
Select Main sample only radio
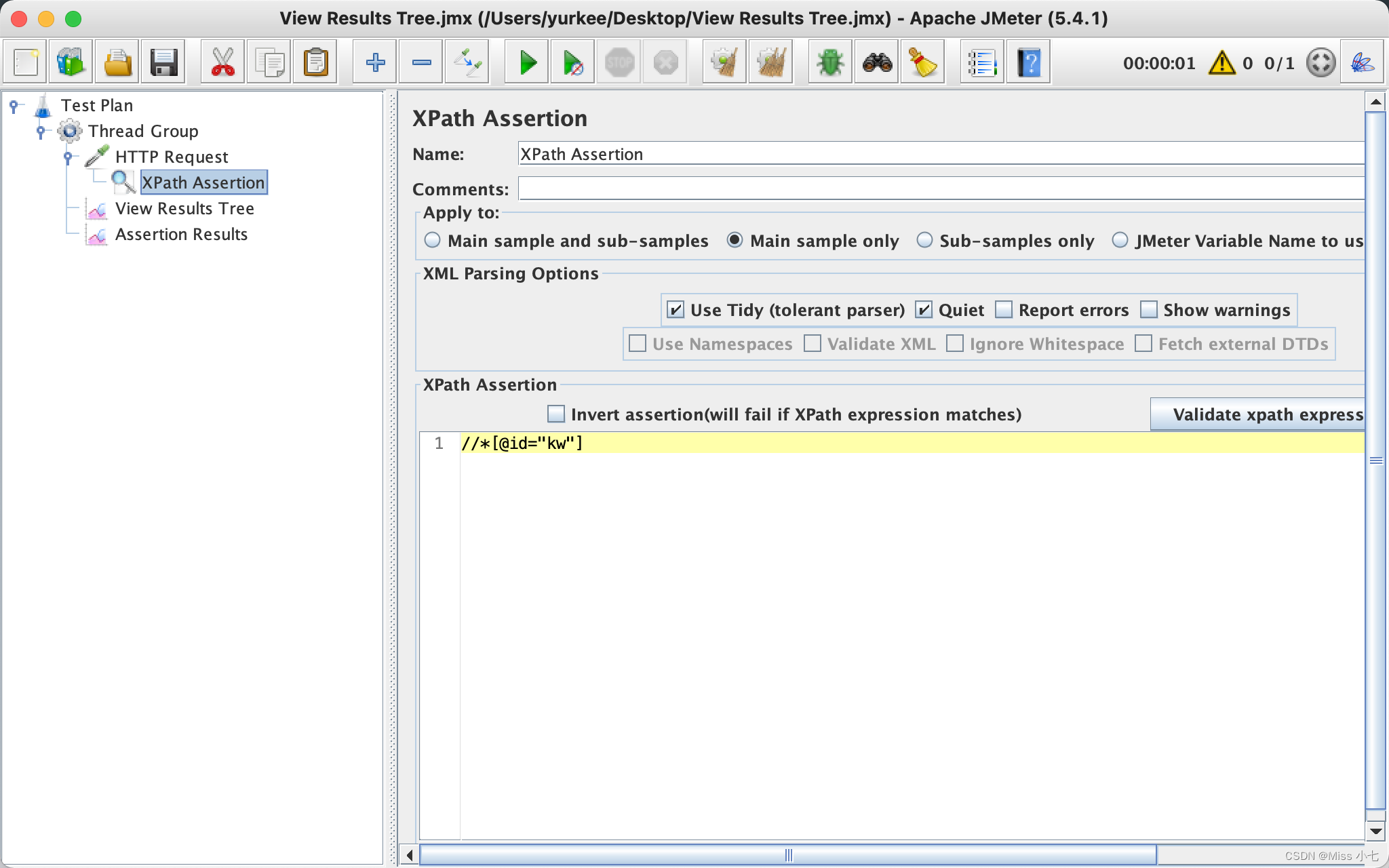point(735,240)
